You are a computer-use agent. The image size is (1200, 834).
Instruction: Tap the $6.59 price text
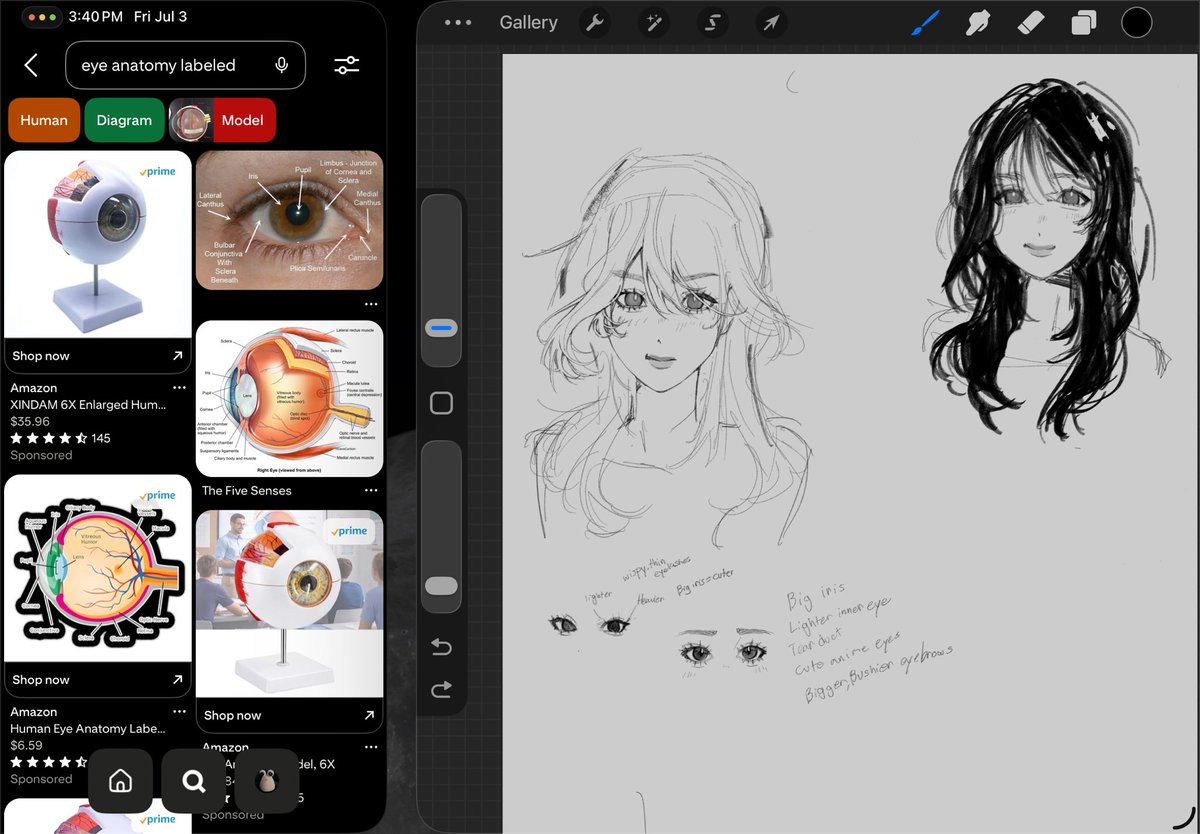point(26,745)
